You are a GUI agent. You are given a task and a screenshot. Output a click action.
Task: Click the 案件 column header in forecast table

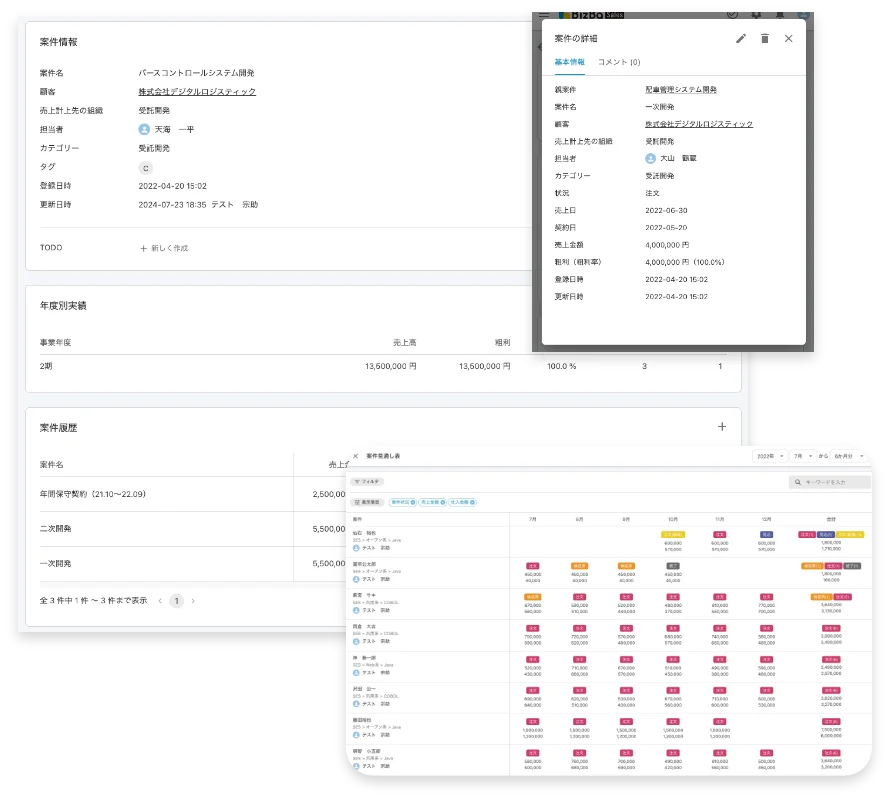[x=357, y=520]
